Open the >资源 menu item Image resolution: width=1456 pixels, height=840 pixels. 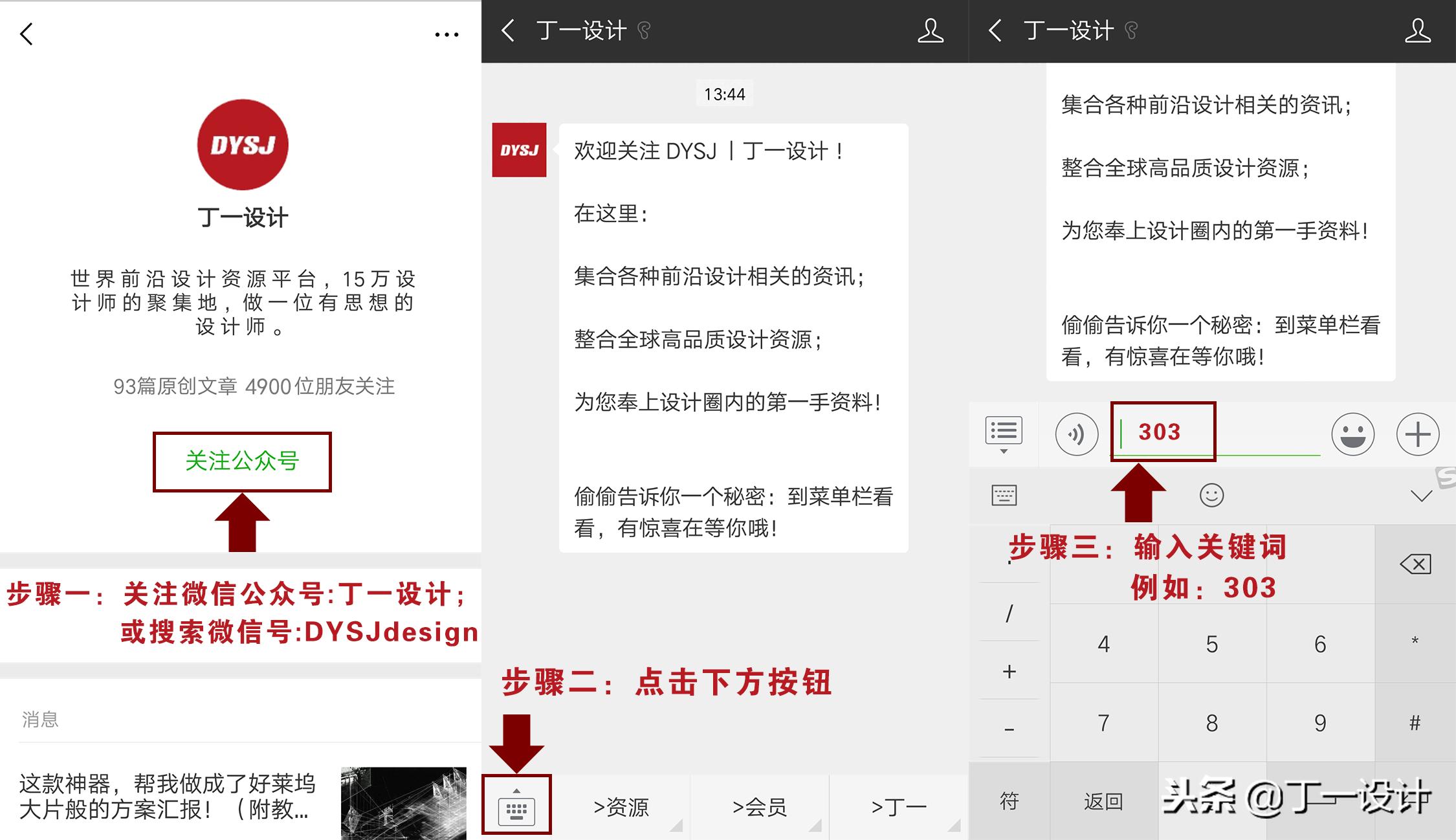[620, 806]
